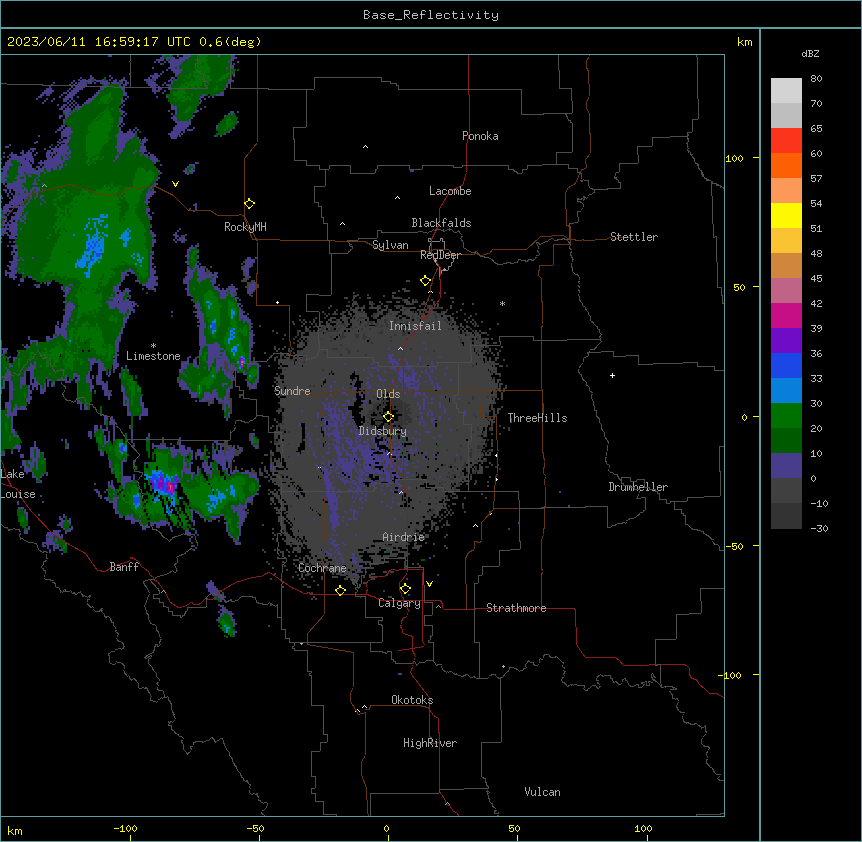The height and width of the screenshot is (842, 862).
Task: Click the -100 km tick on bottom axis
Action: (126, 828)
